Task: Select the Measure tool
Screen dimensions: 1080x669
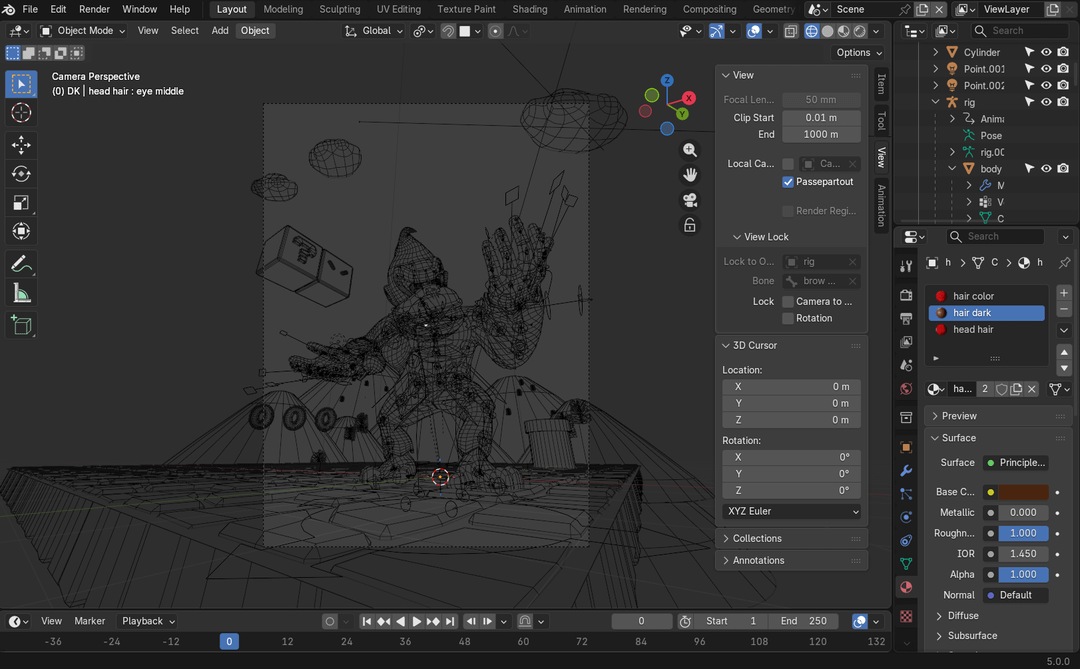Action: pos(21,293)
